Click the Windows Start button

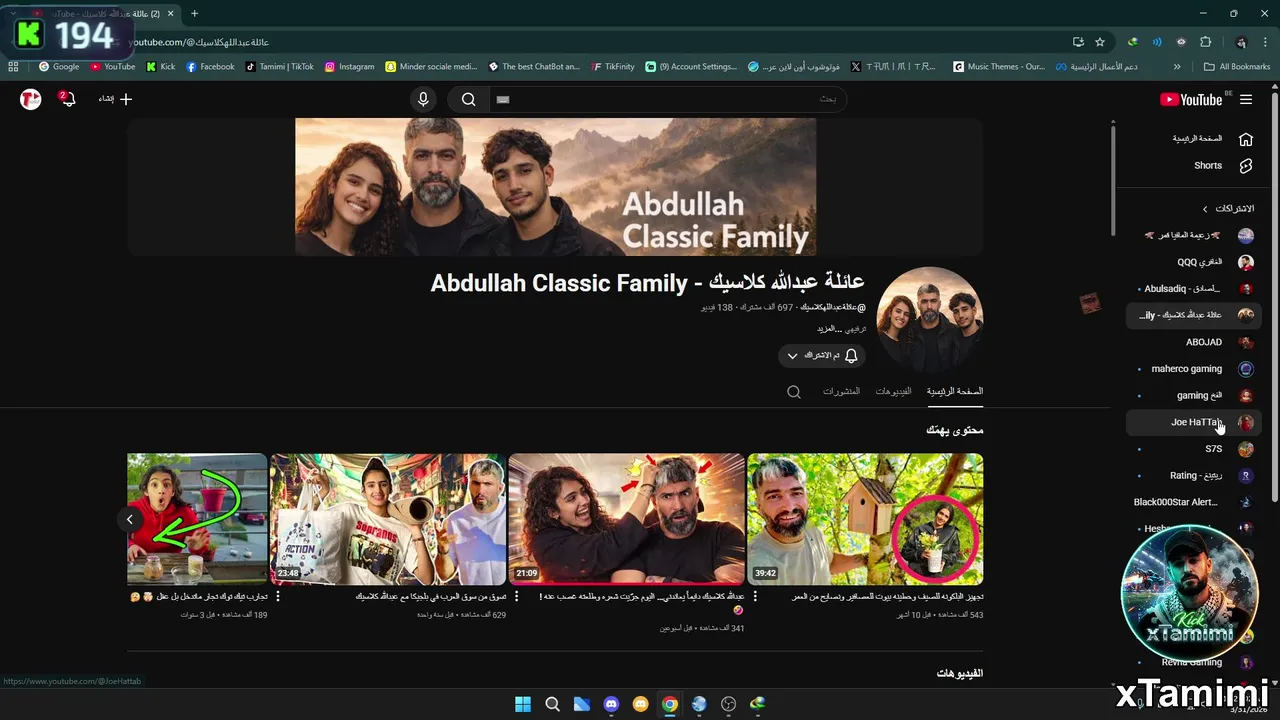522,704
